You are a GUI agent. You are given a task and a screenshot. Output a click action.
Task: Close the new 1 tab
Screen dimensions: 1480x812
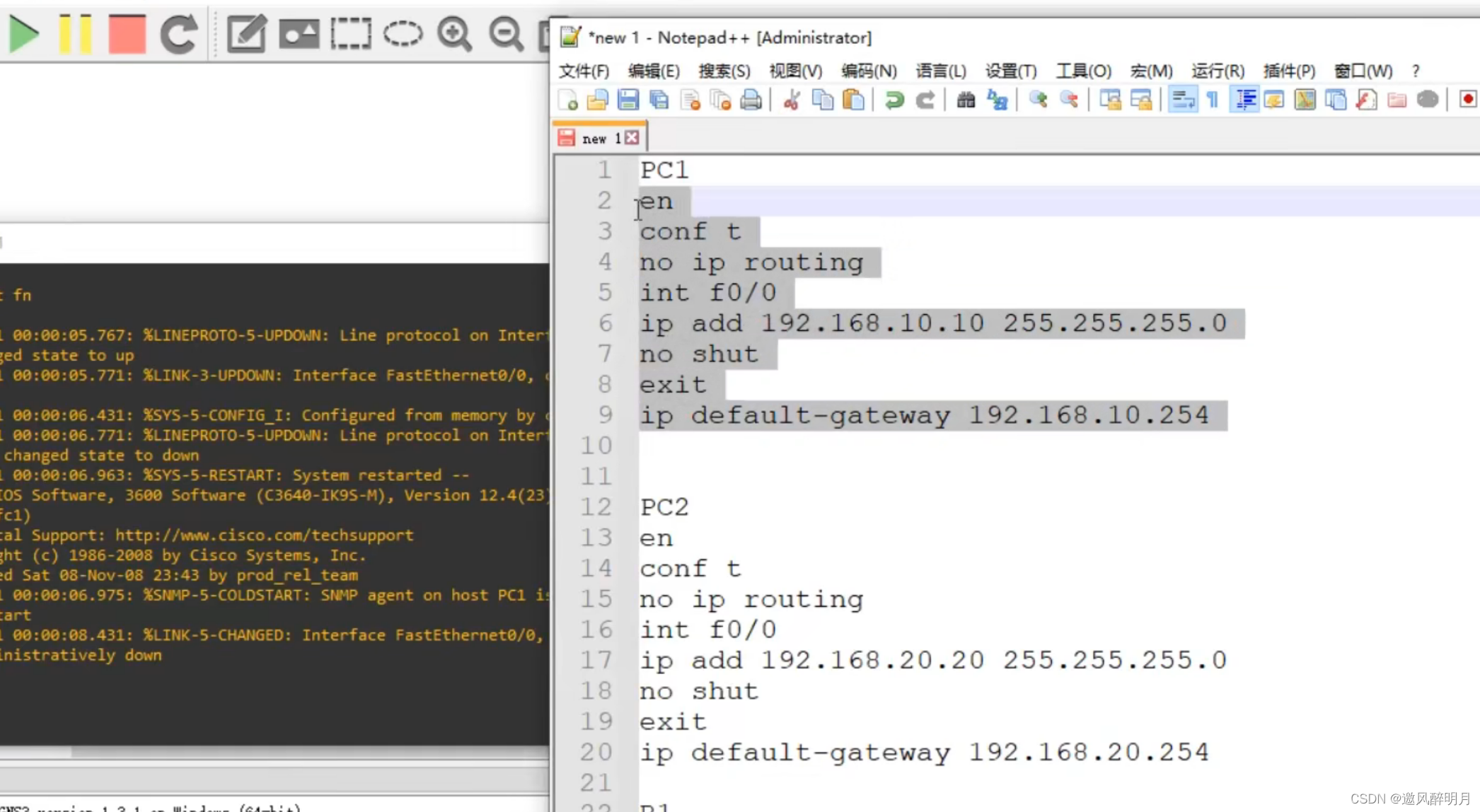pyautogui.click(x=632, y=138)
